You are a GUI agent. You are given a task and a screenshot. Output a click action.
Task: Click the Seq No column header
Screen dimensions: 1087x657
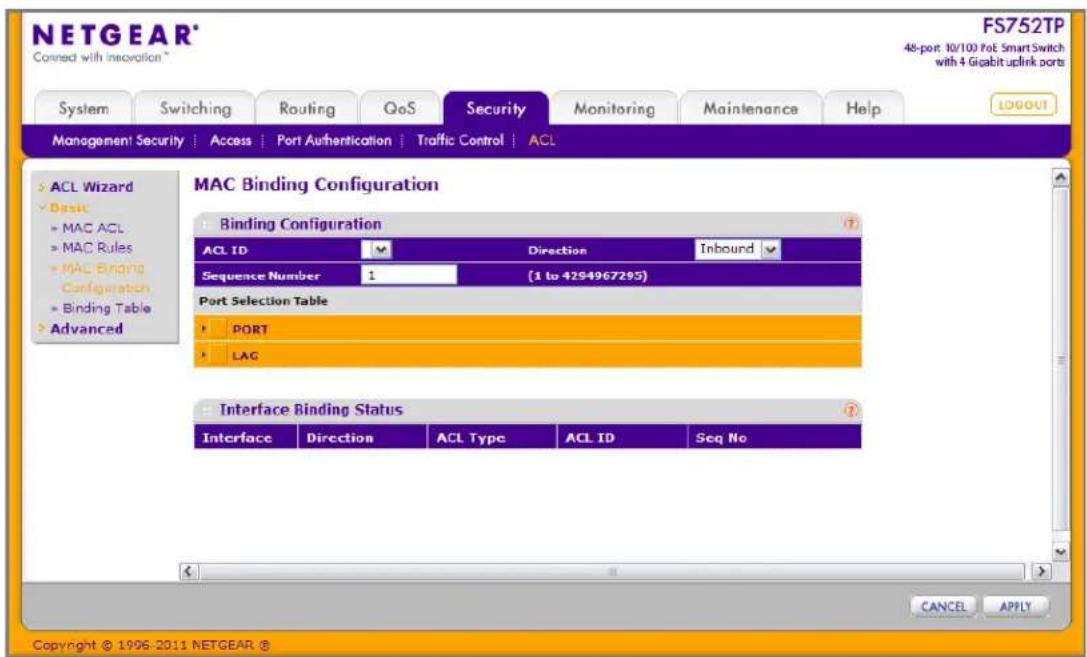pyautogui.click(x=774, y=438)
